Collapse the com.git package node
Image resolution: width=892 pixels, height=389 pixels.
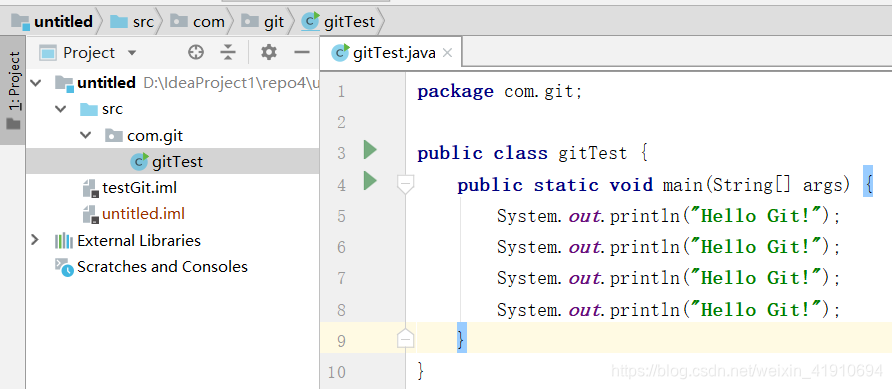coord(86,135)
